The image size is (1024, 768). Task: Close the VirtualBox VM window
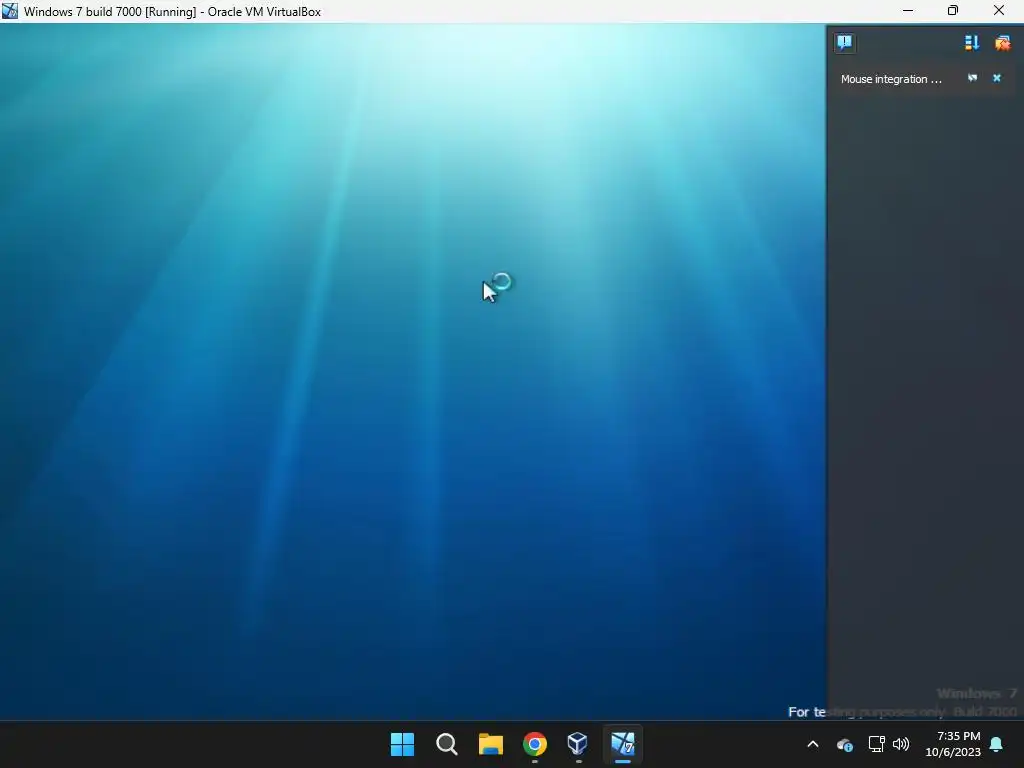pos(999,11)
